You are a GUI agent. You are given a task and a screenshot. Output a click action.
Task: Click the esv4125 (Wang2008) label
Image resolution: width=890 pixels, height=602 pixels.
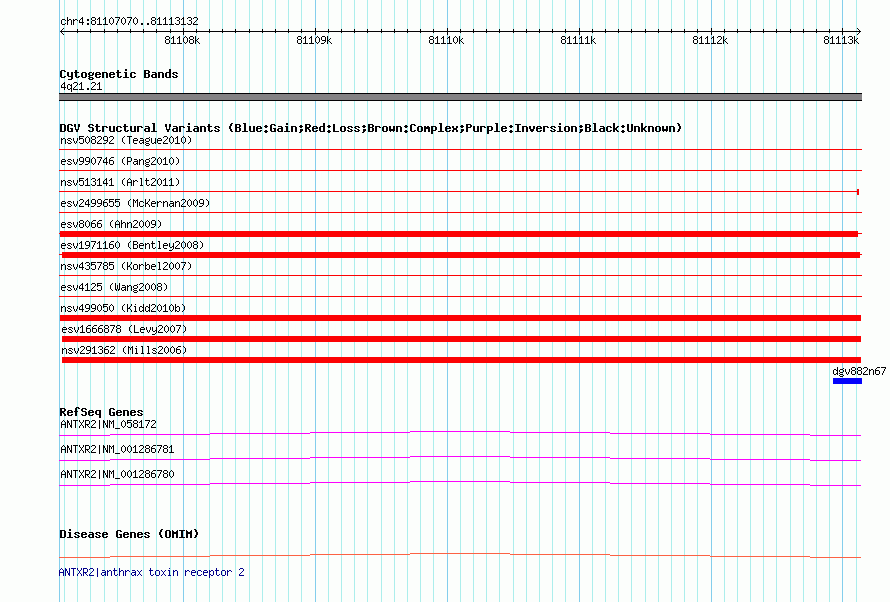coord(114,287)
